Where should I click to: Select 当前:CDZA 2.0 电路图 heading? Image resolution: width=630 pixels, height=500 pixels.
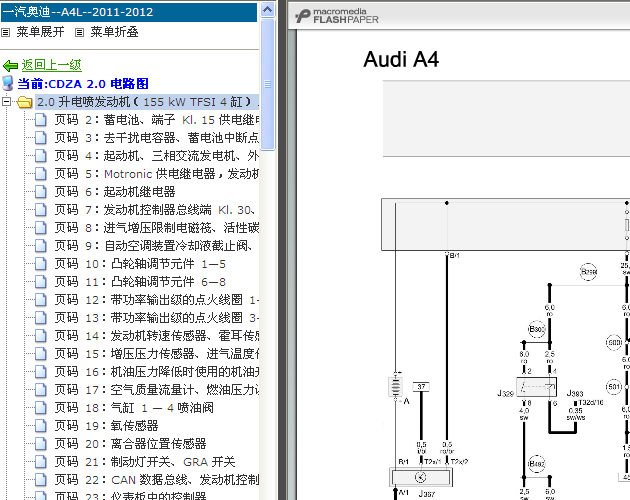pyautogui.click(x=83, y=84)
